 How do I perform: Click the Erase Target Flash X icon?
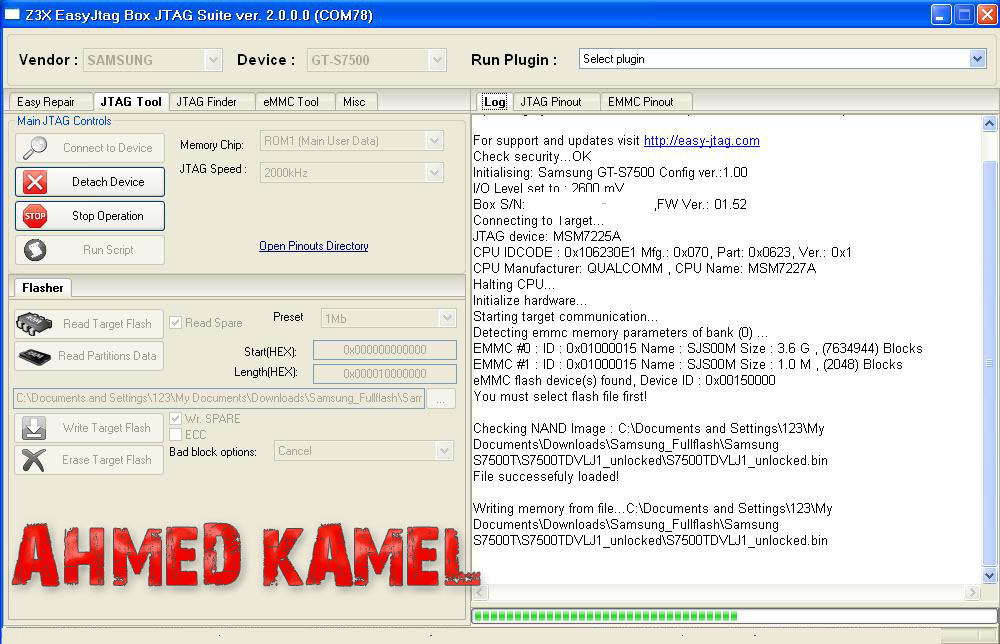(x=34, y=460)
